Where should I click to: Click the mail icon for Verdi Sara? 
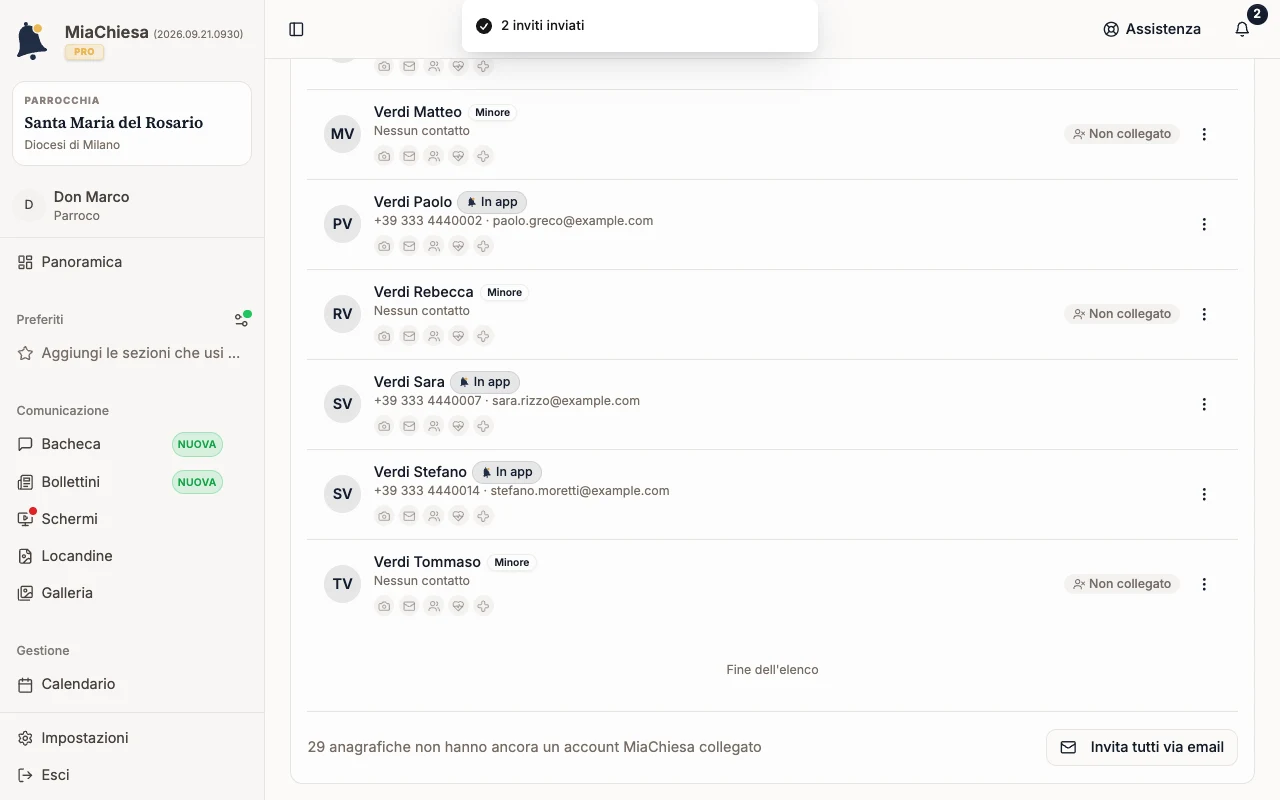pyautogui.click(x=409, y=426)
